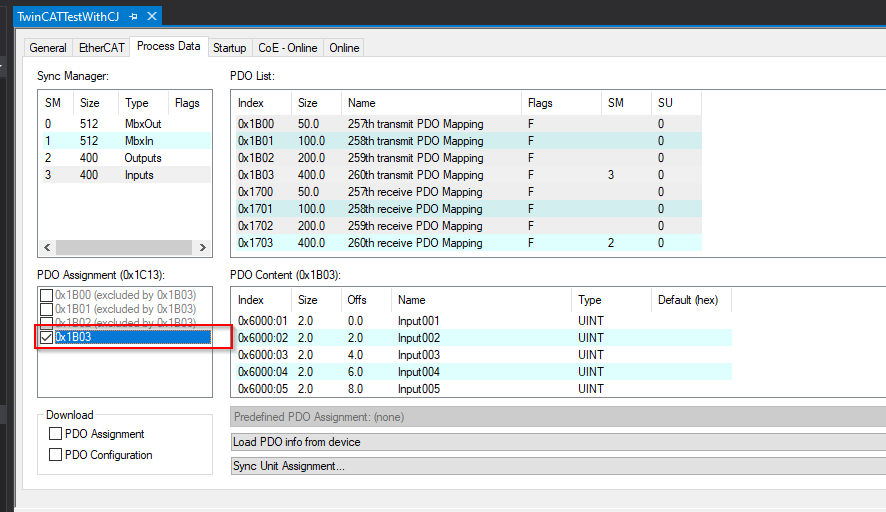The height and width of the screenshot is (512, 886).
Task: Click the PDO Content Offs column header
Action: pos(366,300)
